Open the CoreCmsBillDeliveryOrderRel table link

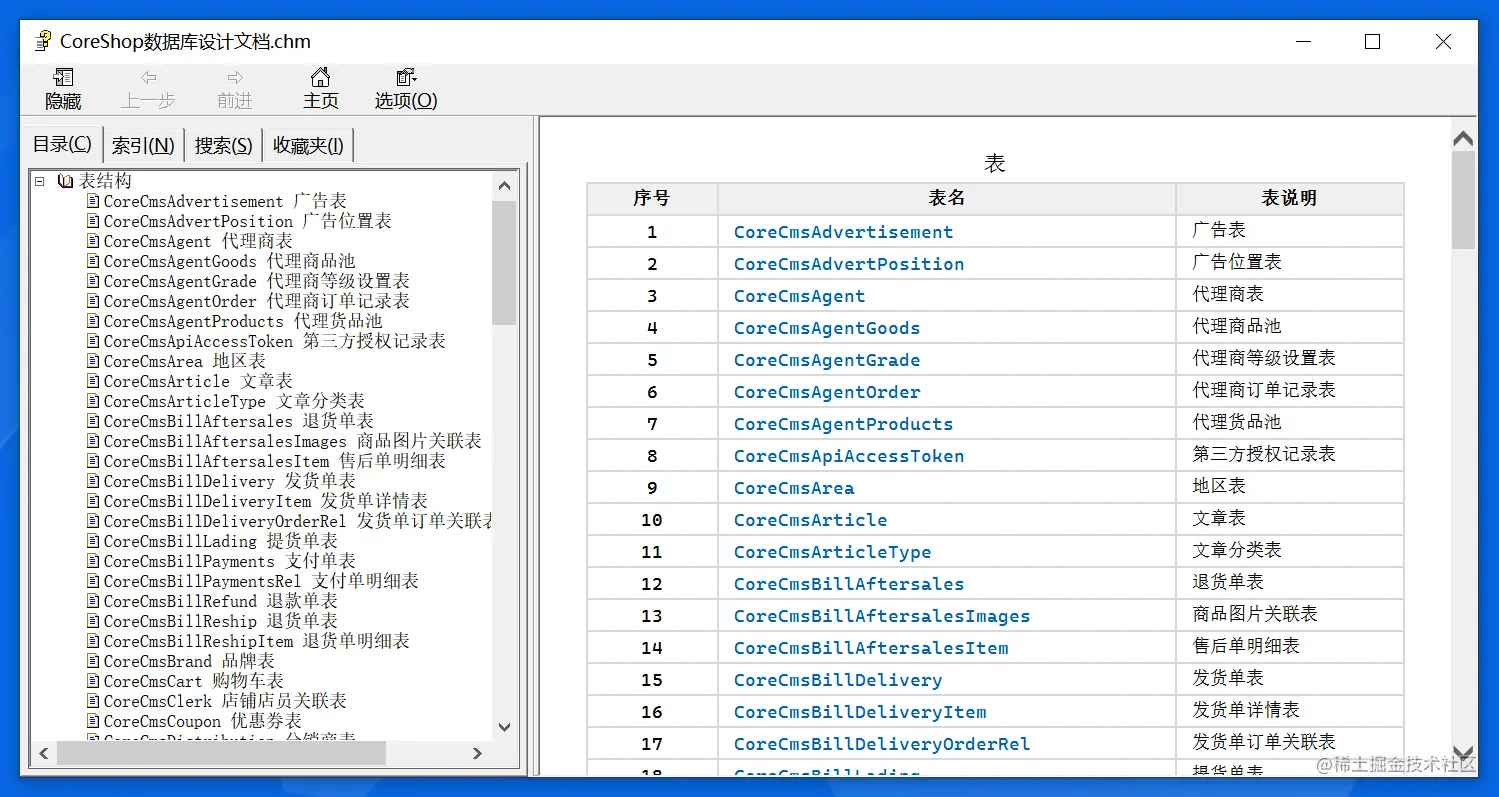pos(882,744)
